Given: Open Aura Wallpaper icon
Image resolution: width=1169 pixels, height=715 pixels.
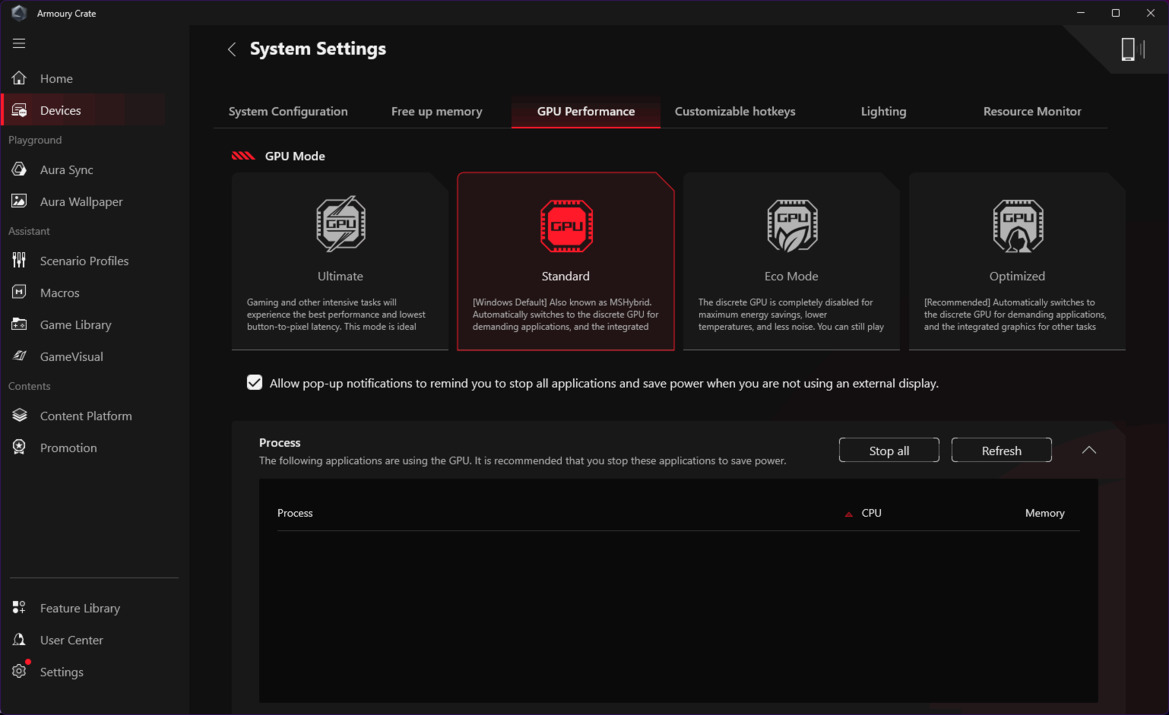Looking at the screenshot, I should tap(19, 201).
